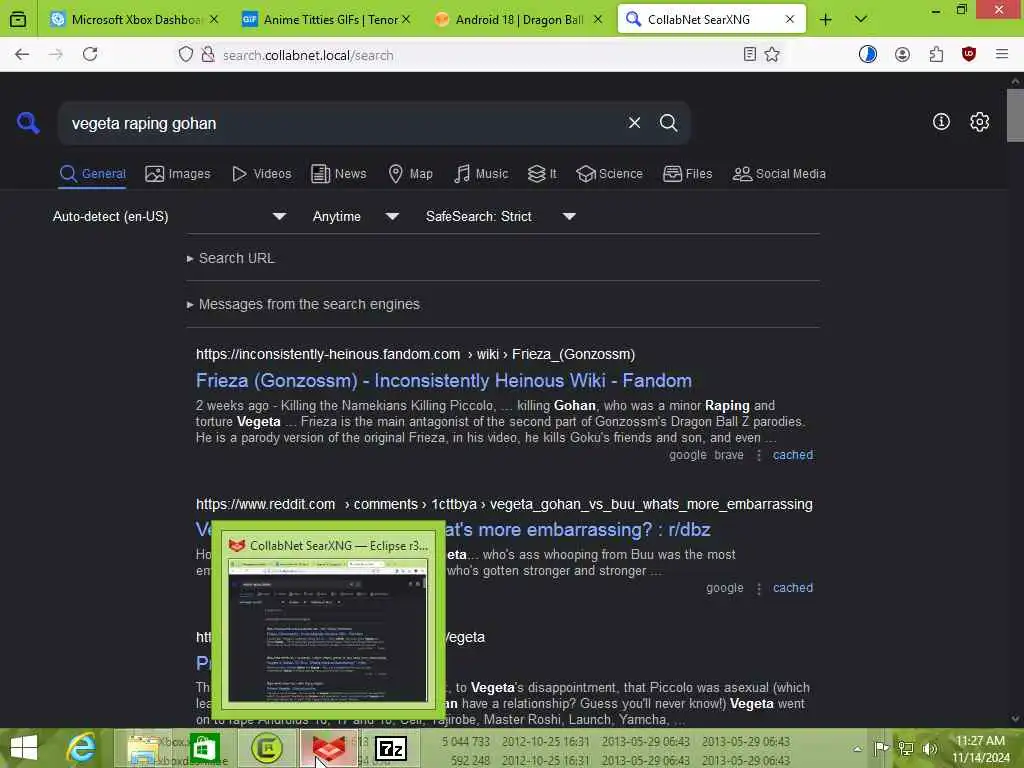The height and width of the screenshot is (768, 1024).
Task: Open the tracking protection shield icon
Action: (185, 55)
